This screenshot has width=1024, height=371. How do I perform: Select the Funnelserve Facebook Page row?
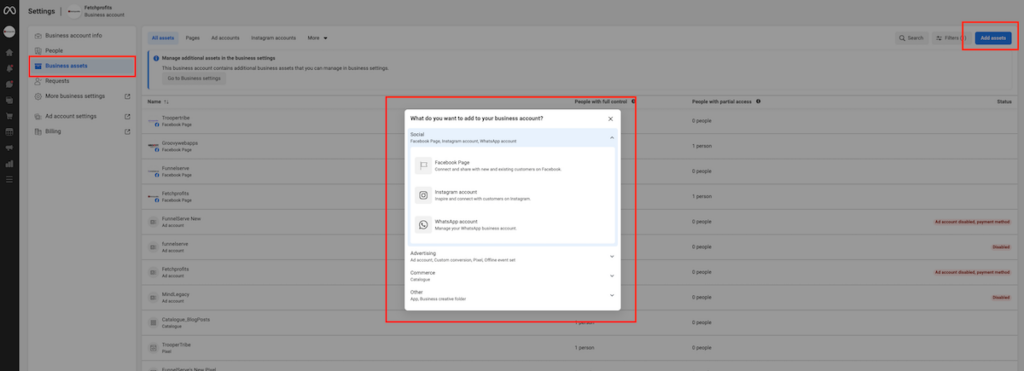click(580, 171)
